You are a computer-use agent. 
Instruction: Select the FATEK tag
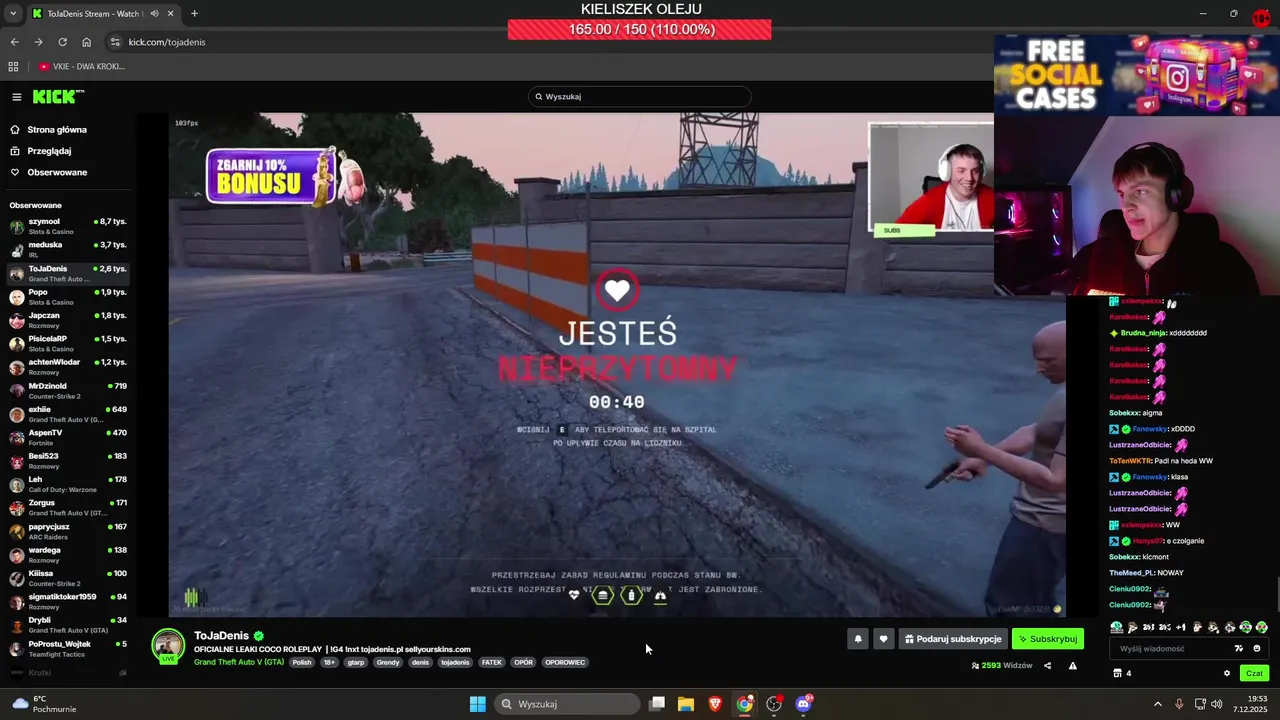[x=492, y=662]
